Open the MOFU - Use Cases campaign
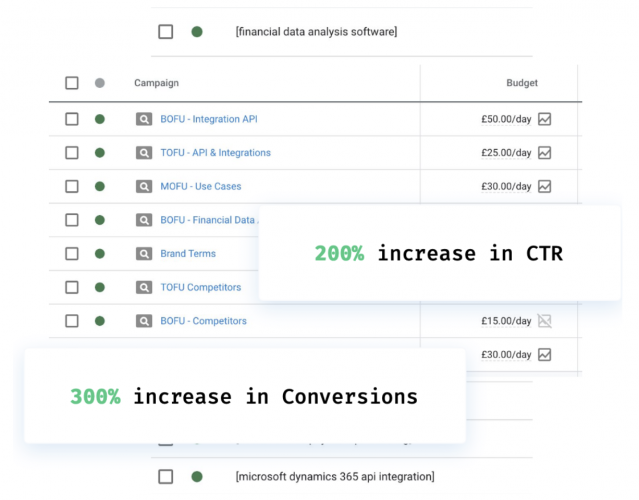 pos(201,186)
